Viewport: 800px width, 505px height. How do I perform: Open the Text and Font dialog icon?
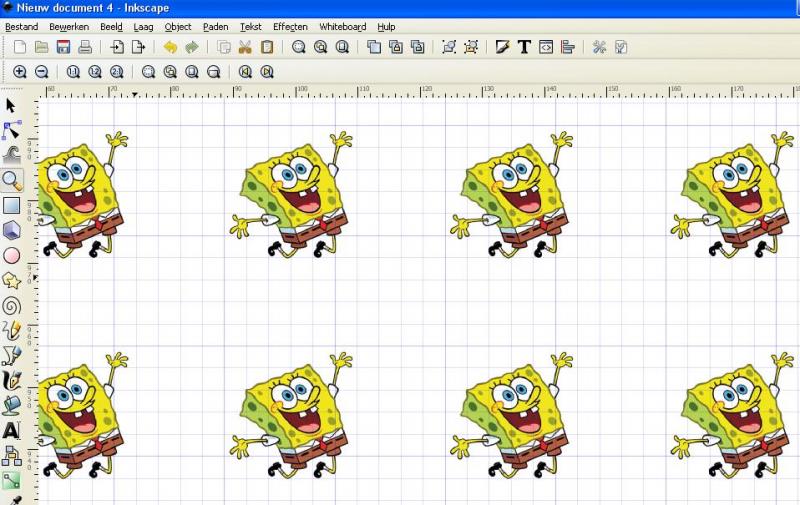(x=524, y=47)
